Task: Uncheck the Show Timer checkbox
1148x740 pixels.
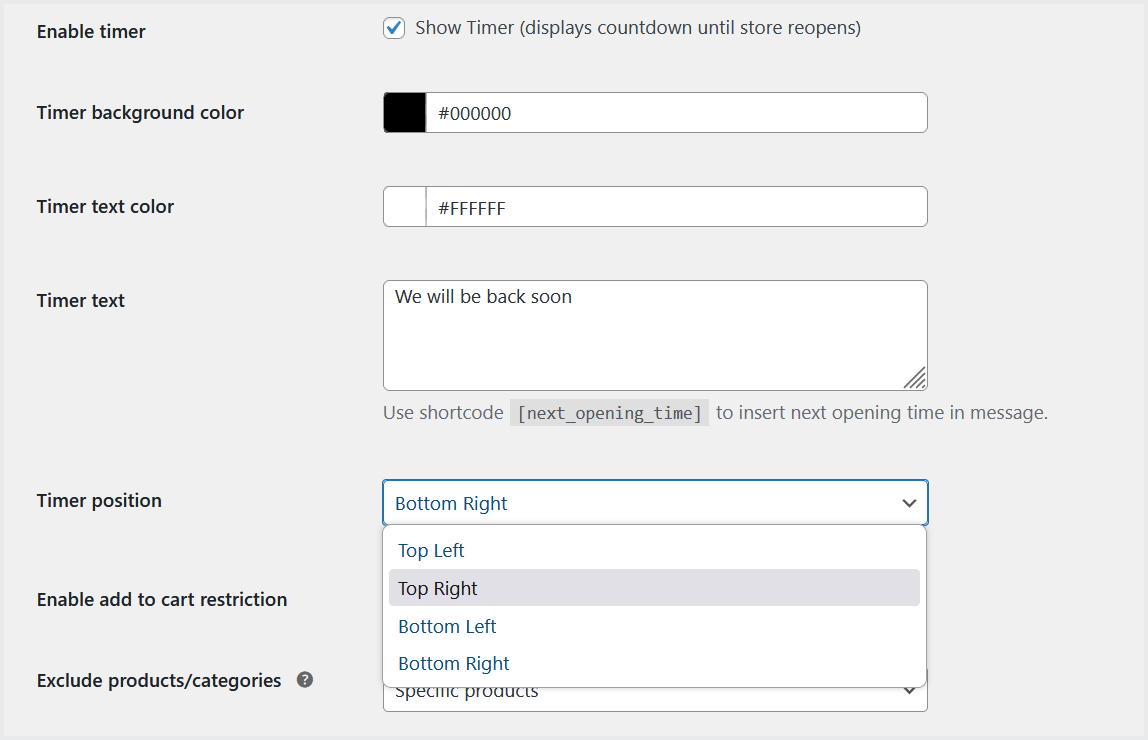Action: (394, 28)
